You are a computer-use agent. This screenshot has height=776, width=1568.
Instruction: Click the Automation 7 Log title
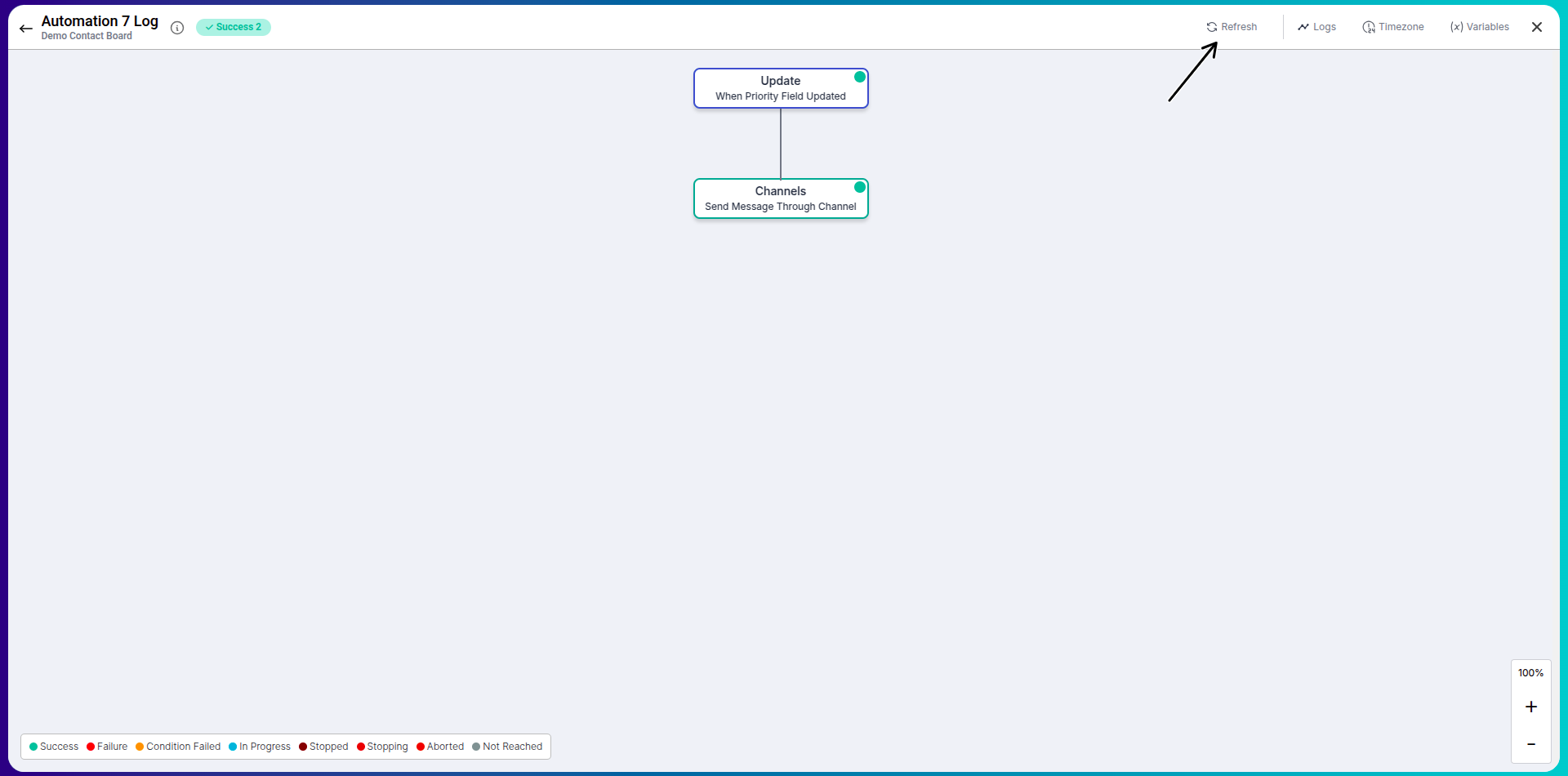click(100, 21)
